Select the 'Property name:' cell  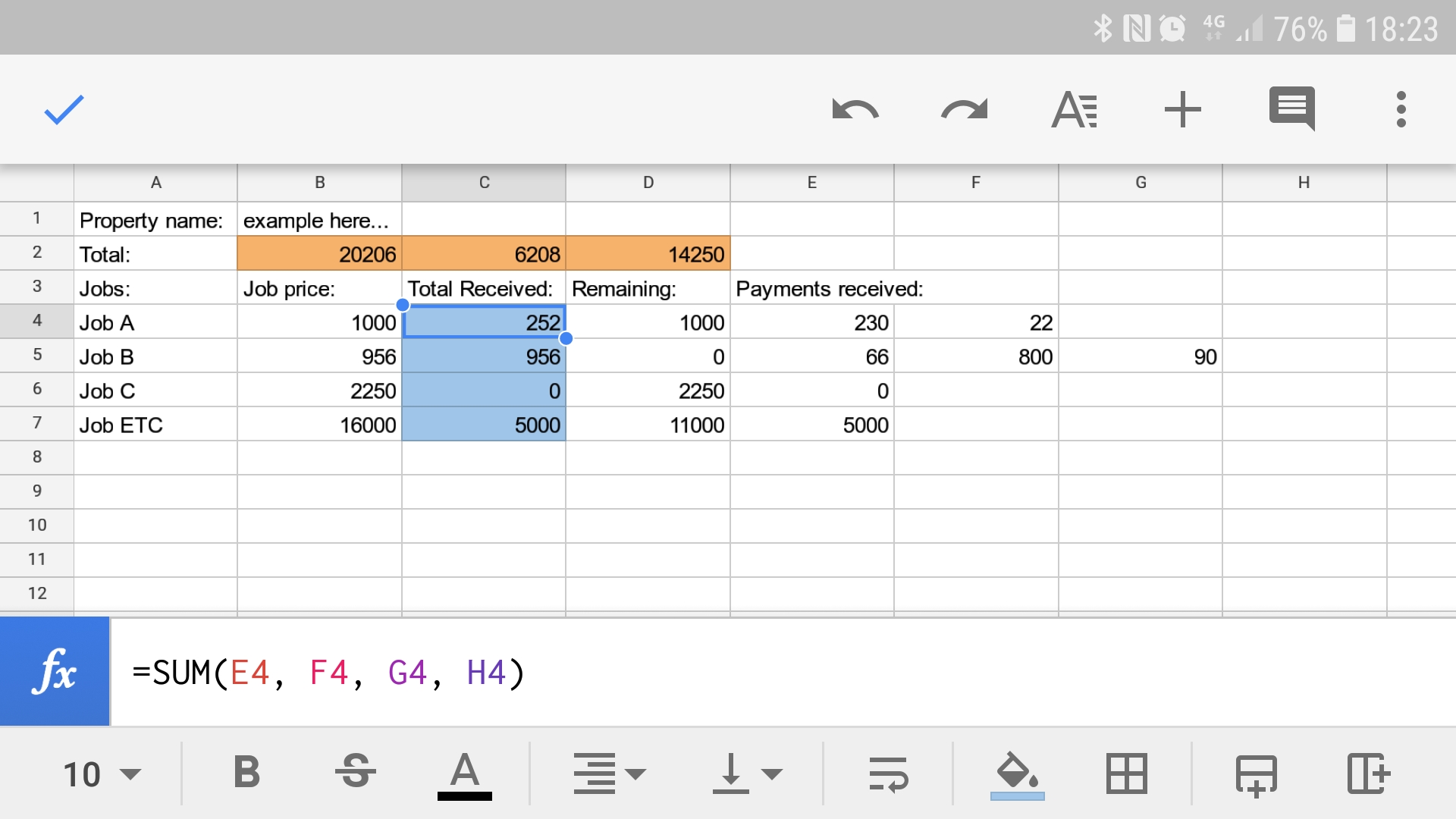(x=155, y=219)
